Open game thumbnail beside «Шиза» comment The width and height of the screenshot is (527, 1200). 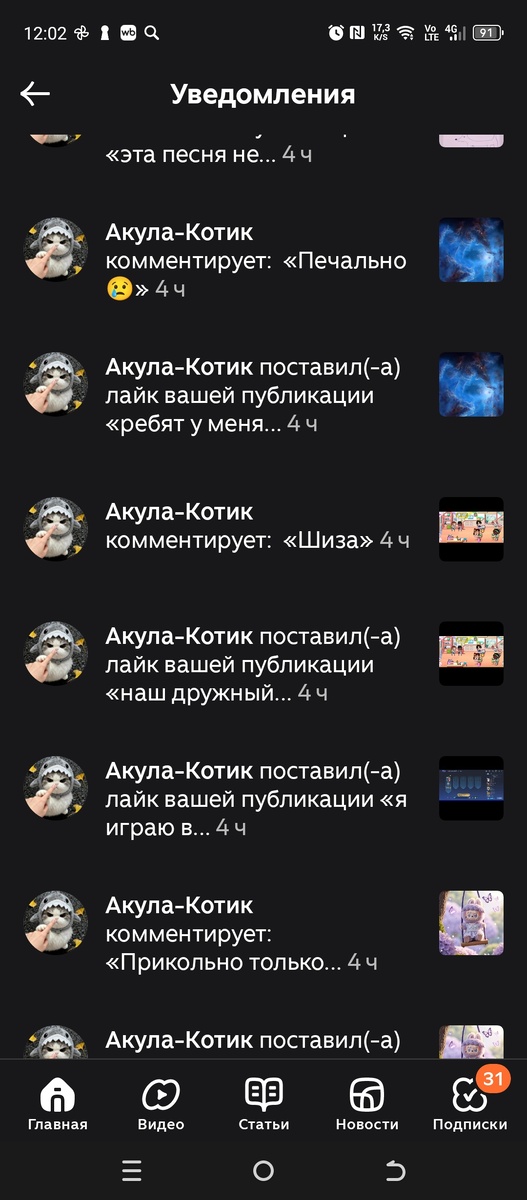tap(471, 528)
